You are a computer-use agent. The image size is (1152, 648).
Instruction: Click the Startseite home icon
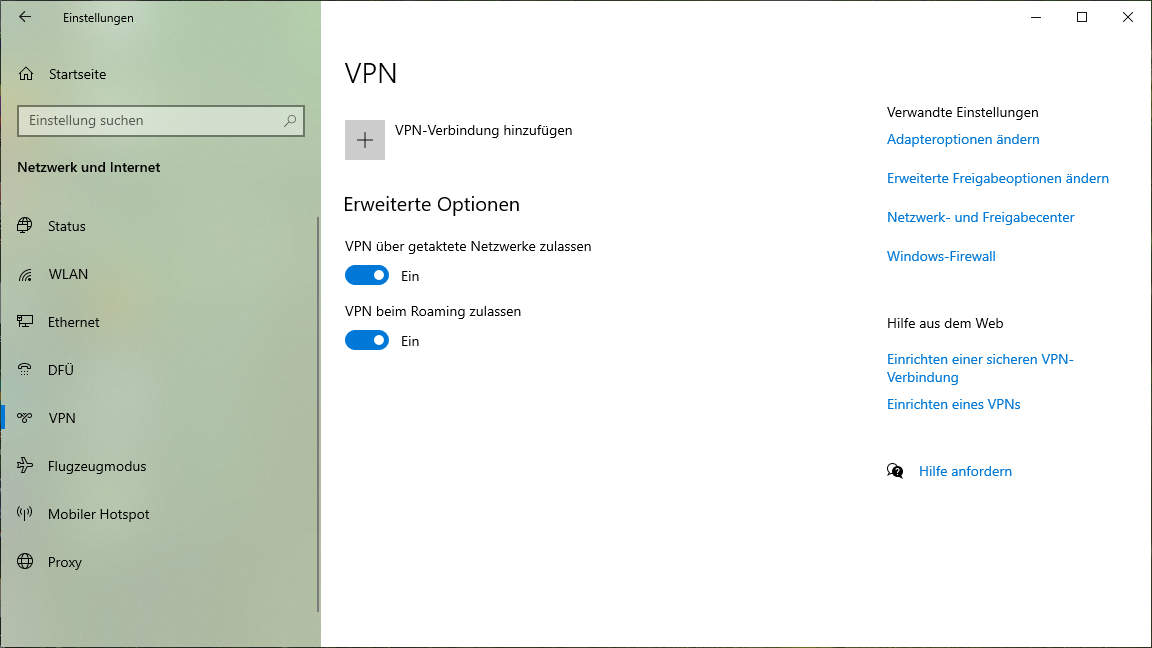tap(26, 74)
